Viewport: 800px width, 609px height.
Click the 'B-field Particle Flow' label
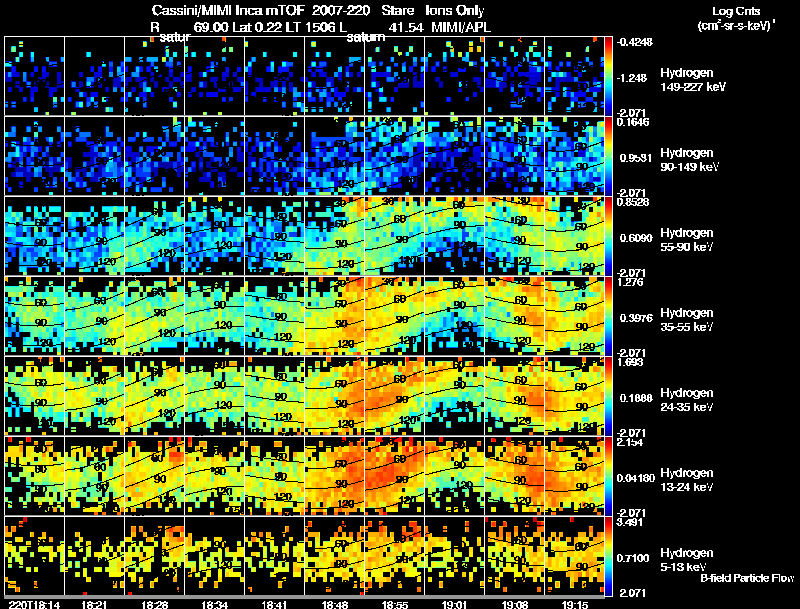pos(747,578)
